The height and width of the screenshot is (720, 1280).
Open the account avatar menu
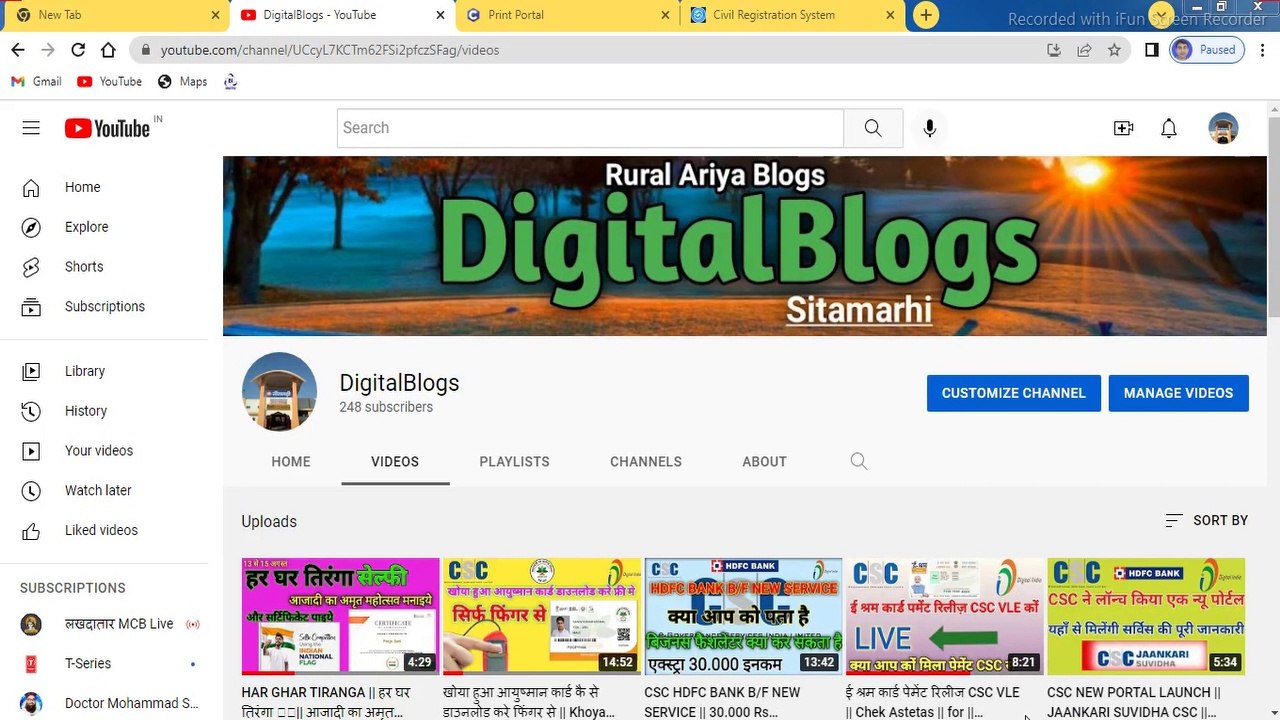tap(1222, 128)
